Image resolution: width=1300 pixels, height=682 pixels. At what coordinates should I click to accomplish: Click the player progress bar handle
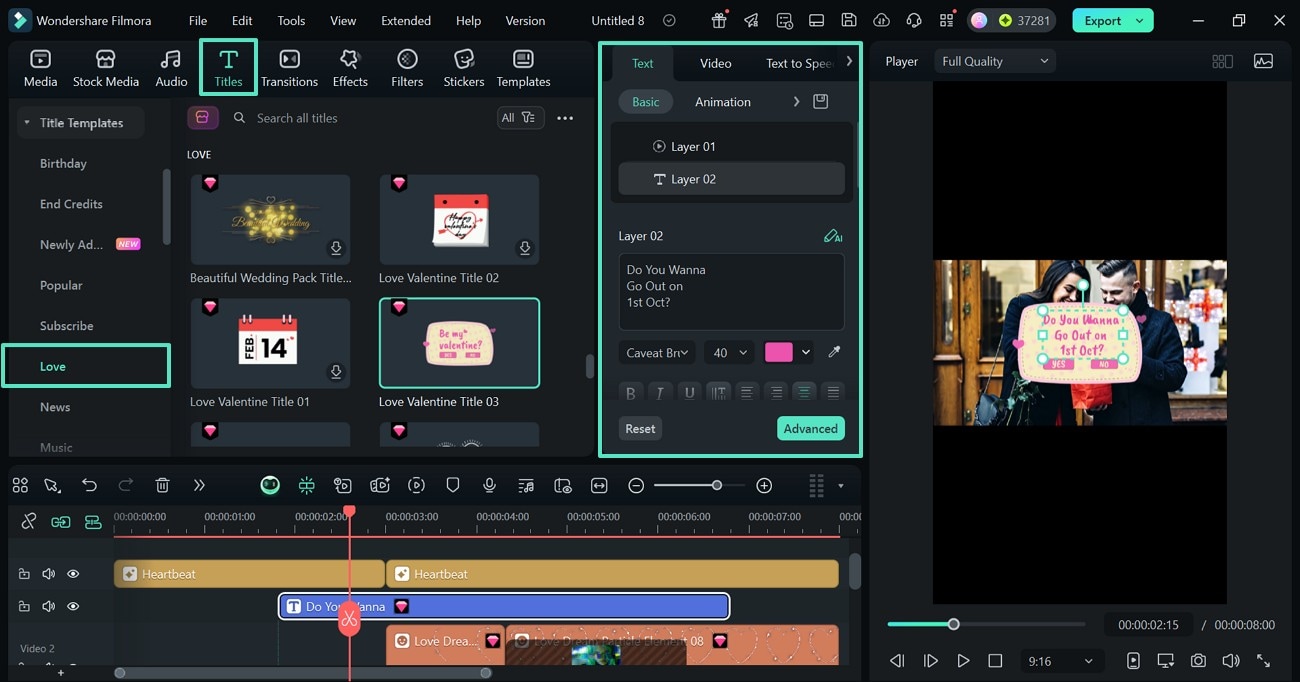click(x=954, y=624)
